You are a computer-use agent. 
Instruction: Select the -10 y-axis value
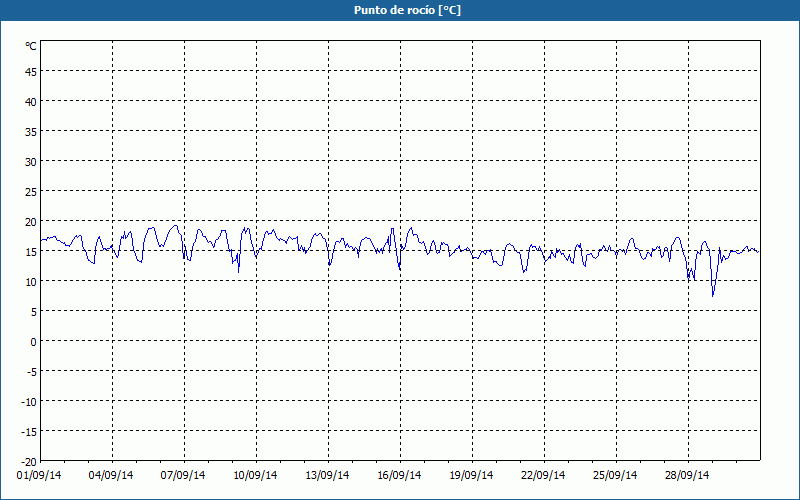coord(29,402)
